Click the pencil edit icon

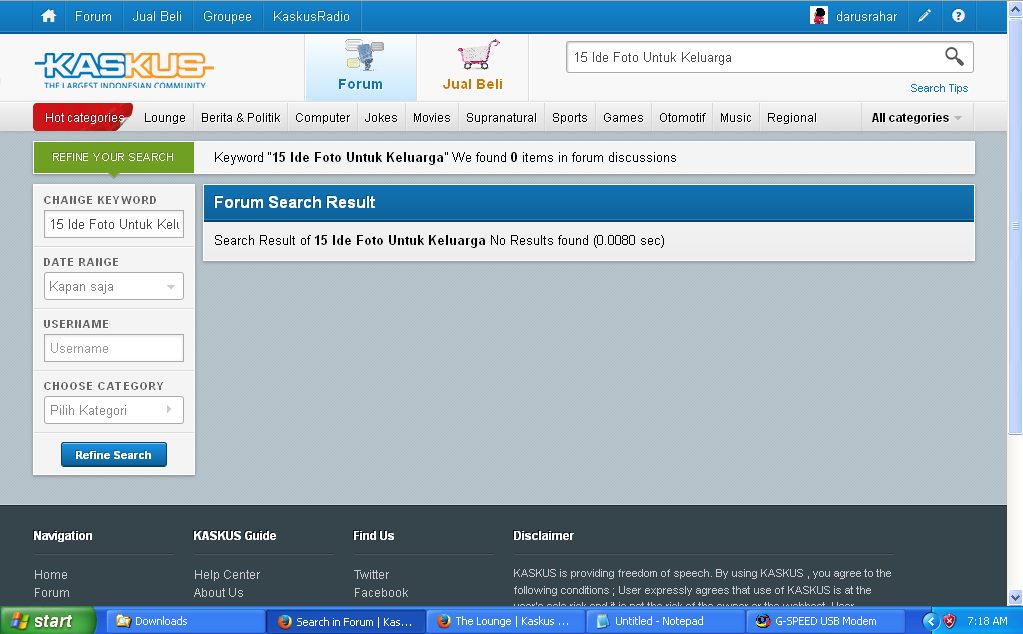[924, 16]
